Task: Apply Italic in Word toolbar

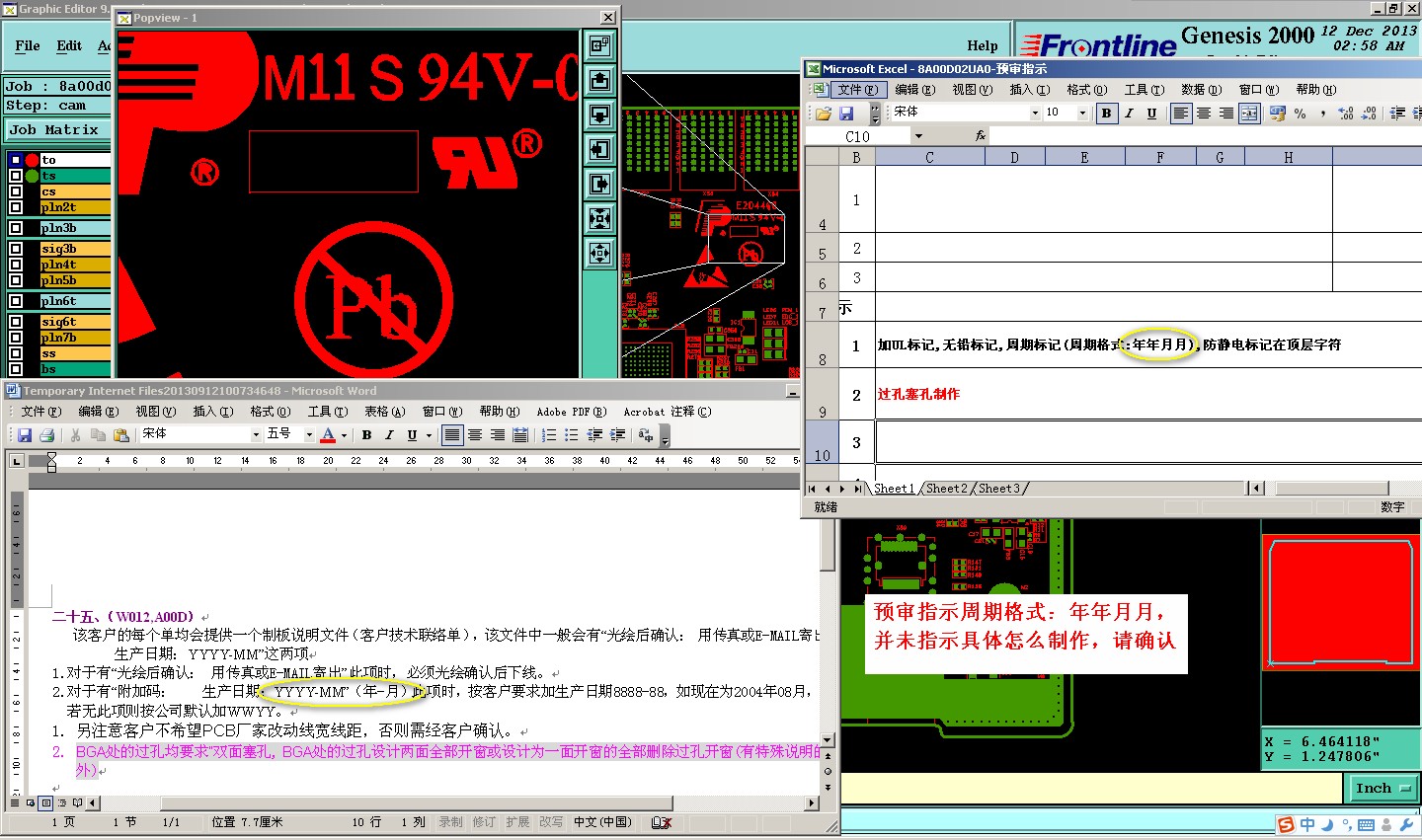Action: pos(389,434)
